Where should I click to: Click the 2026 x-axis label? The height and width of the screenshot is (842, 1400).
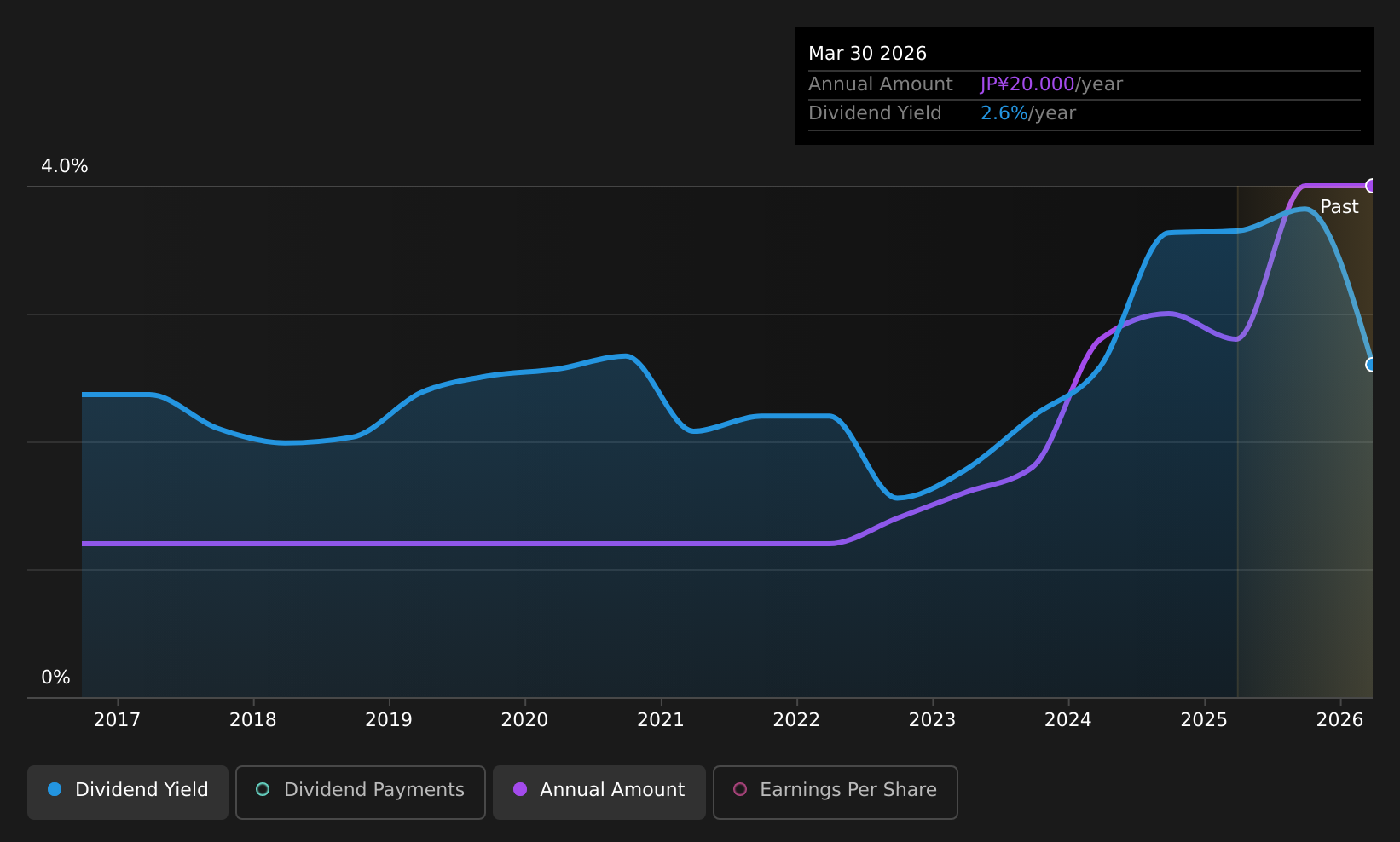[x=1340, y=720]
